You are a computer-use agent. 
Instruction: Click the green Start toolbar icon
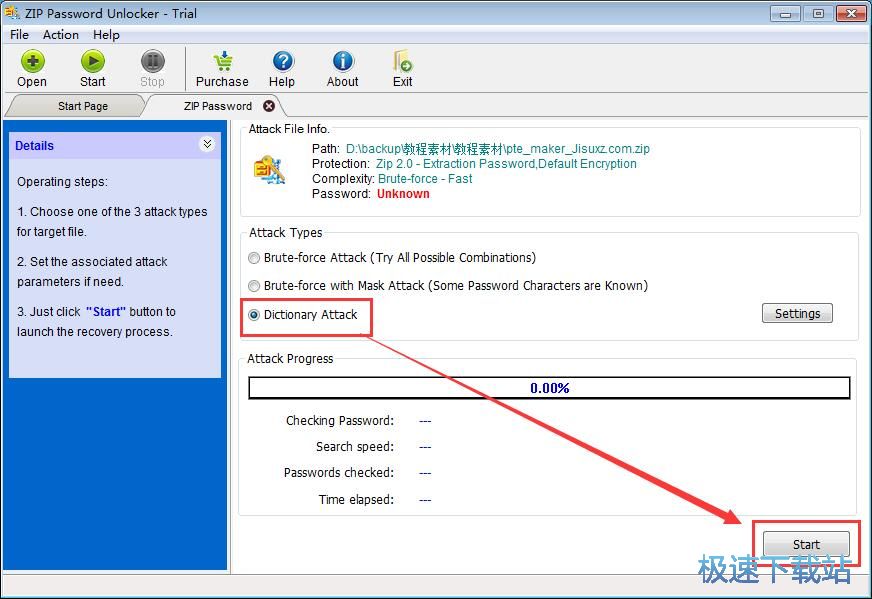point(92,61)
